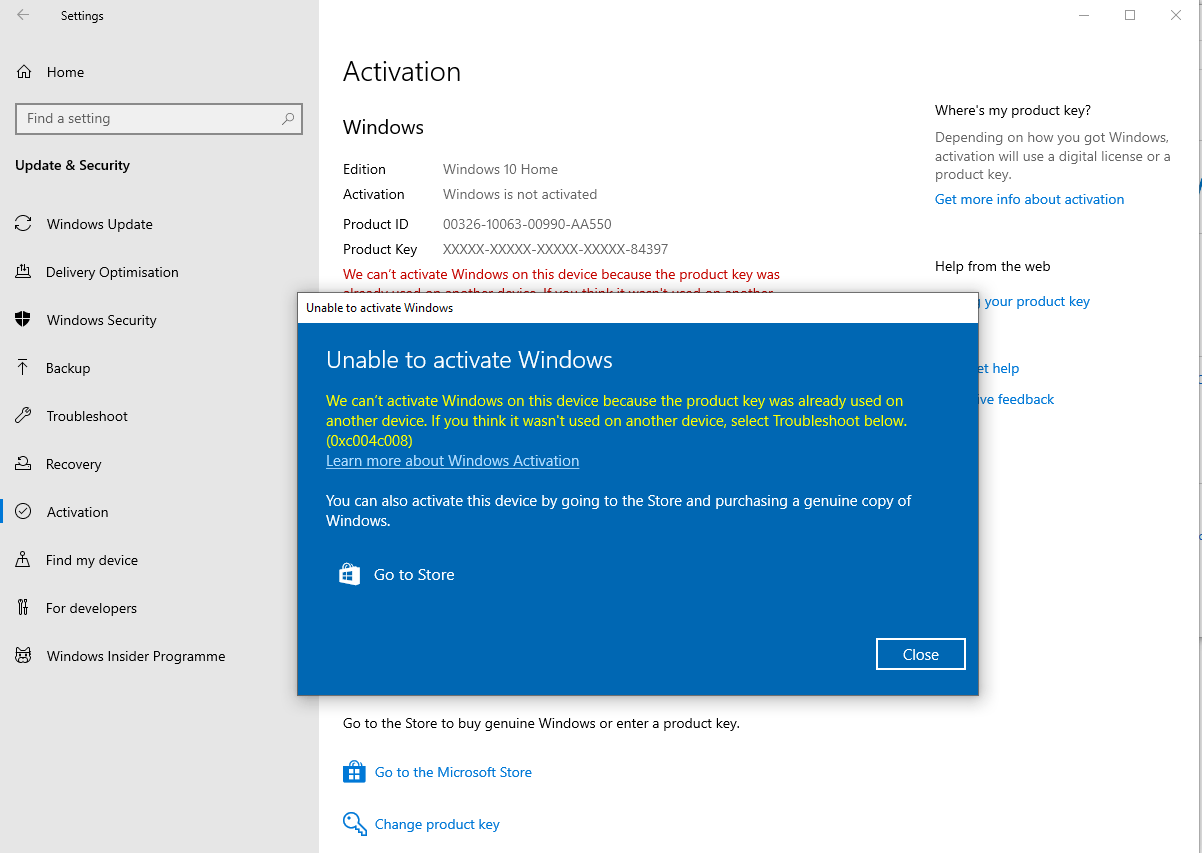Viewport: 1202px width, 853px height.
Task: Click the Update & Security section header
Action: (x=72, y=165)
